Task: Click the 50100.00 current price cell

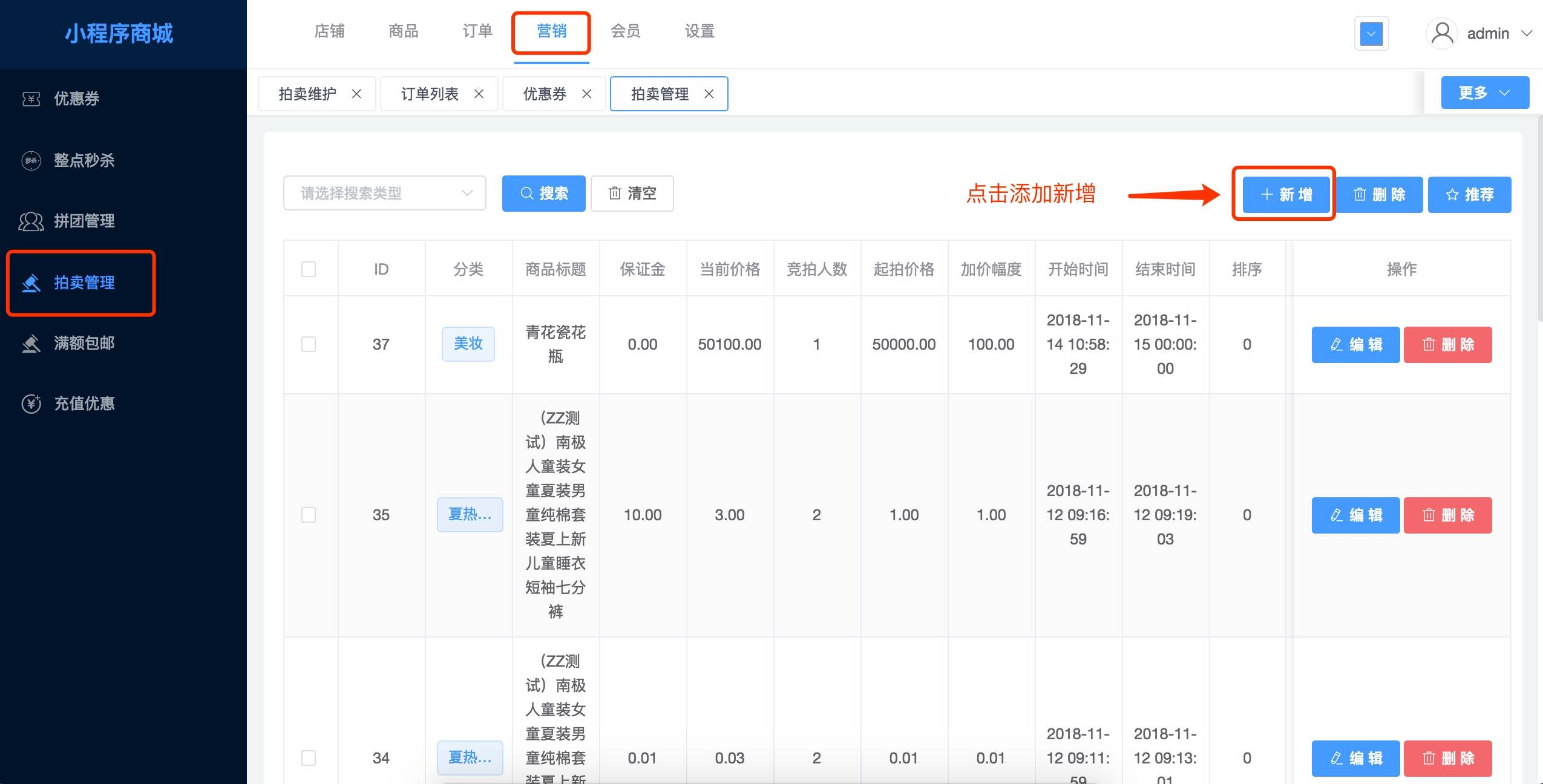Action: [x=730, y=344]
